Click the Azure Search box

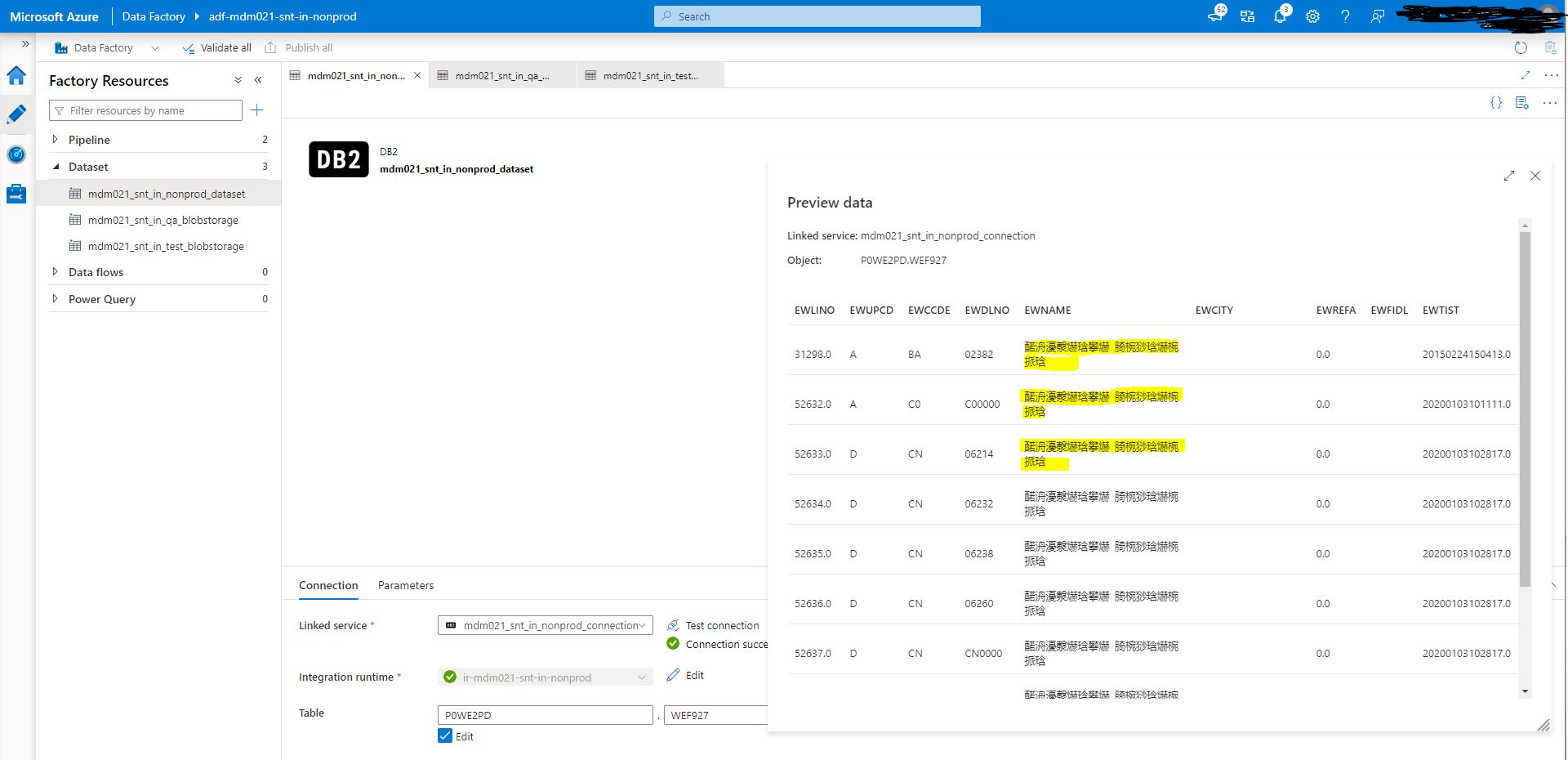coord(817,16)
